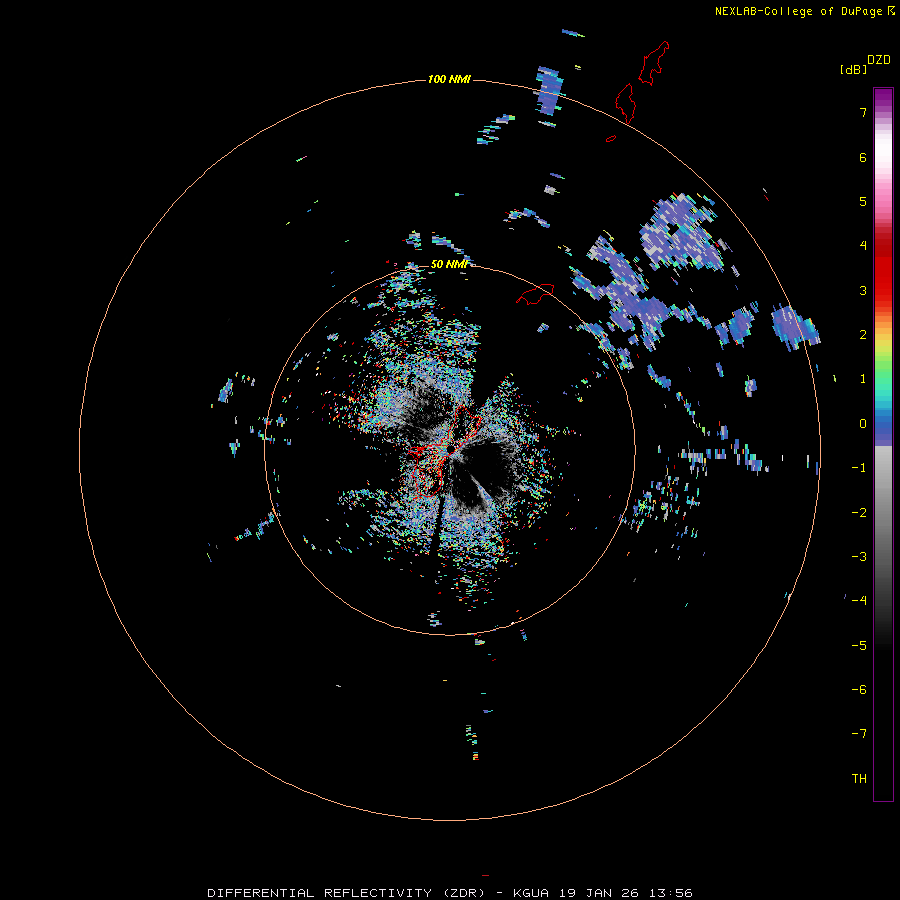The height and width of the screenshot is (900, 900).
Task: Click the -7 value on the color scale
Action: (x=859, y=734)
